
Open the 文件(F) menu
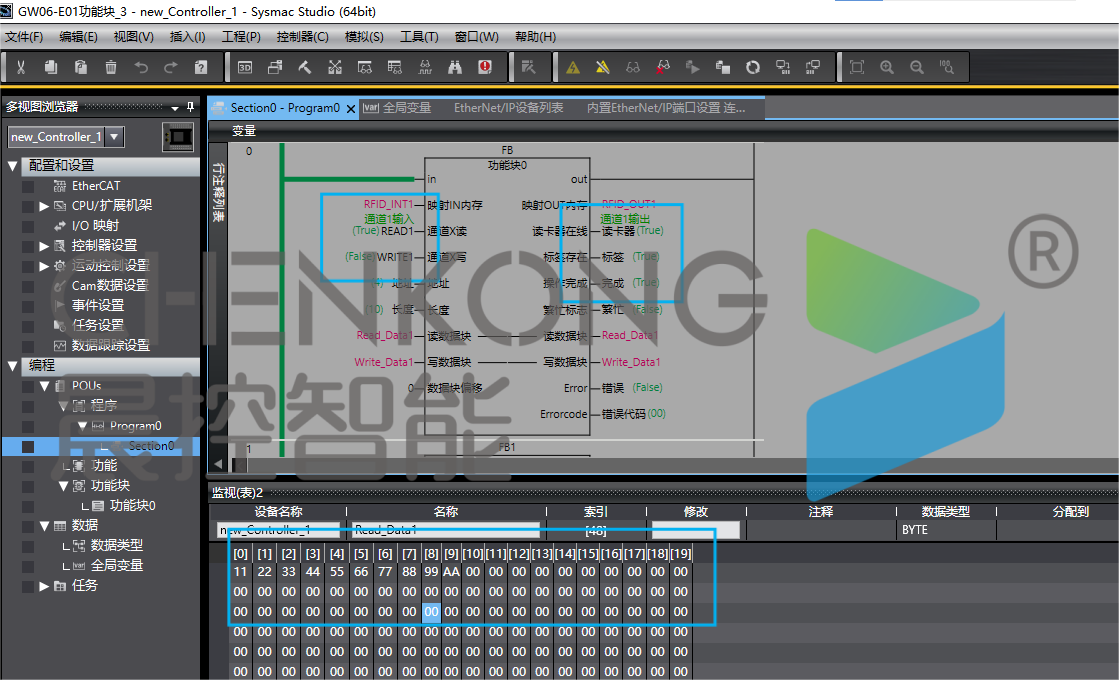point(24,36)
